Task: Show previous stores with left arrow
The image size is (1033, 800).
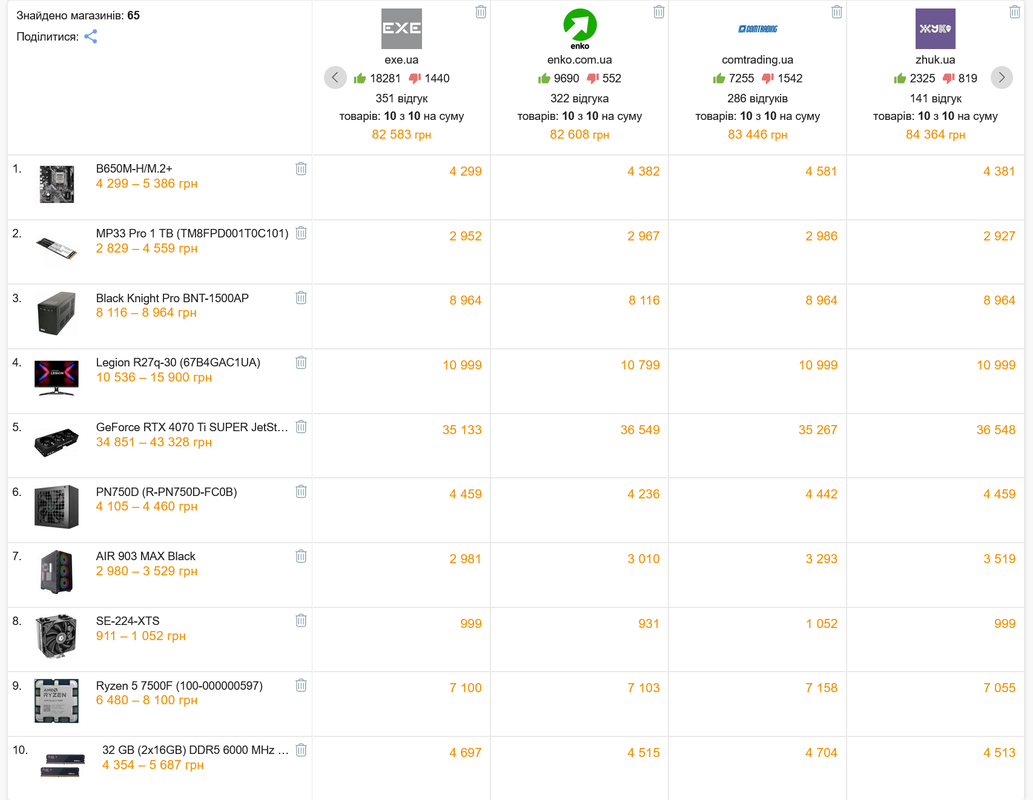Action: tap(335, 78)
